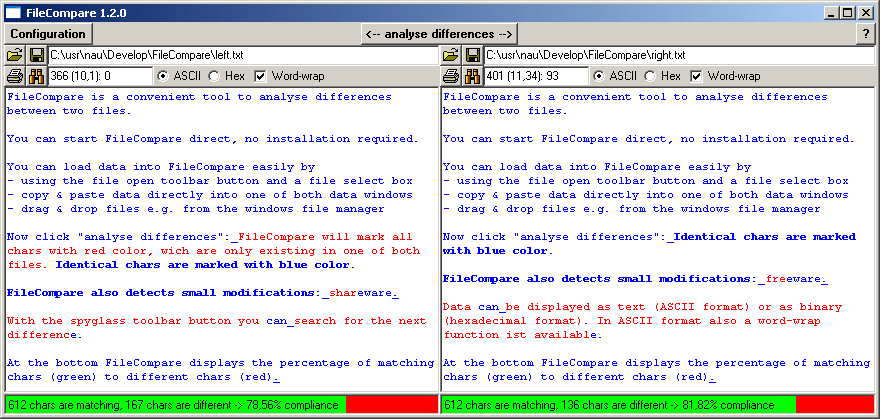Select Hex mode for left pane
Viewport: 880px width, 419px height.
pyautogui.click(x=227, y=76)
